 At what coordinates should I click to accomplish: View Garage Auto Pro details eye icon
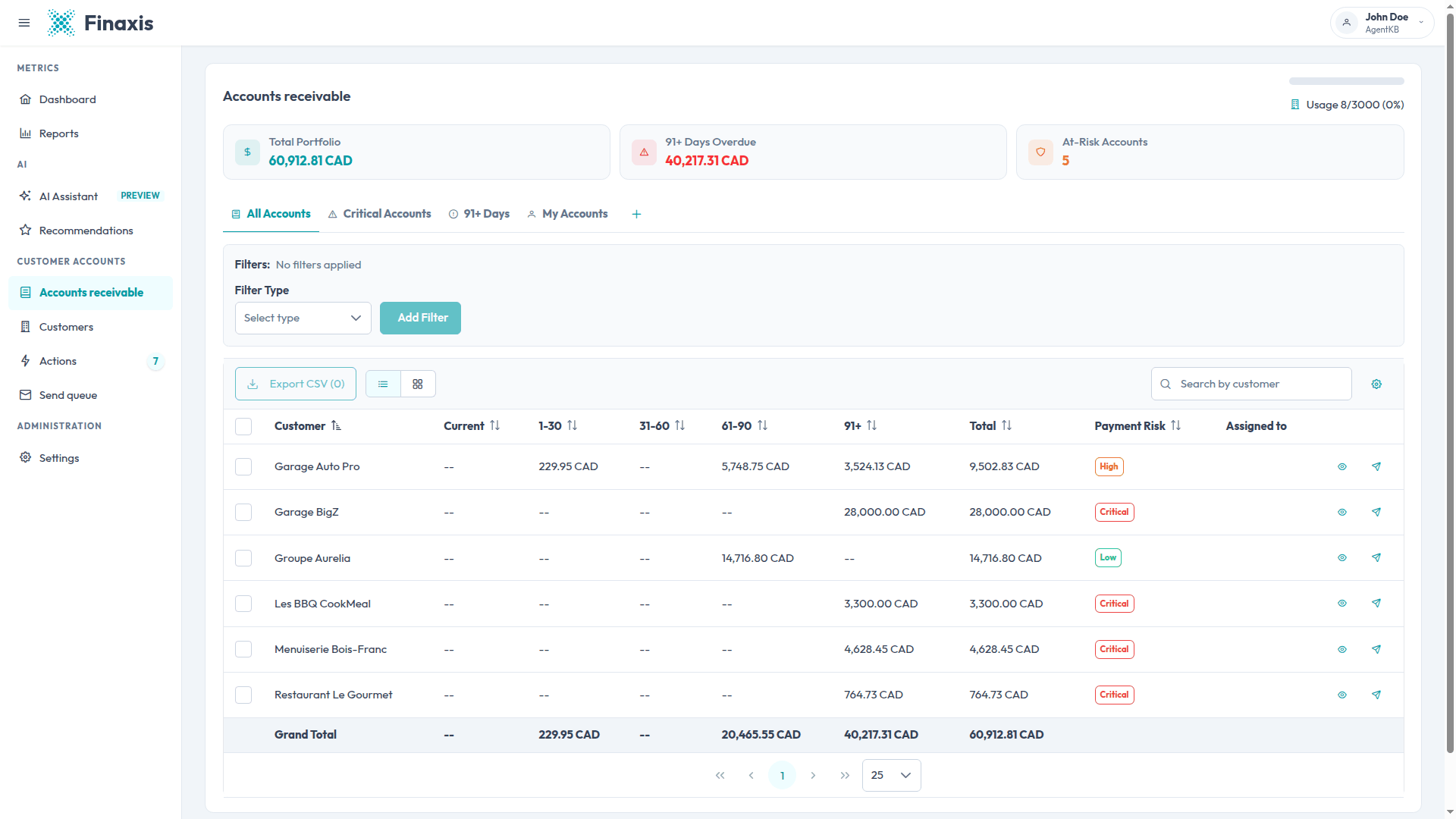click(x=1342, y=467)
